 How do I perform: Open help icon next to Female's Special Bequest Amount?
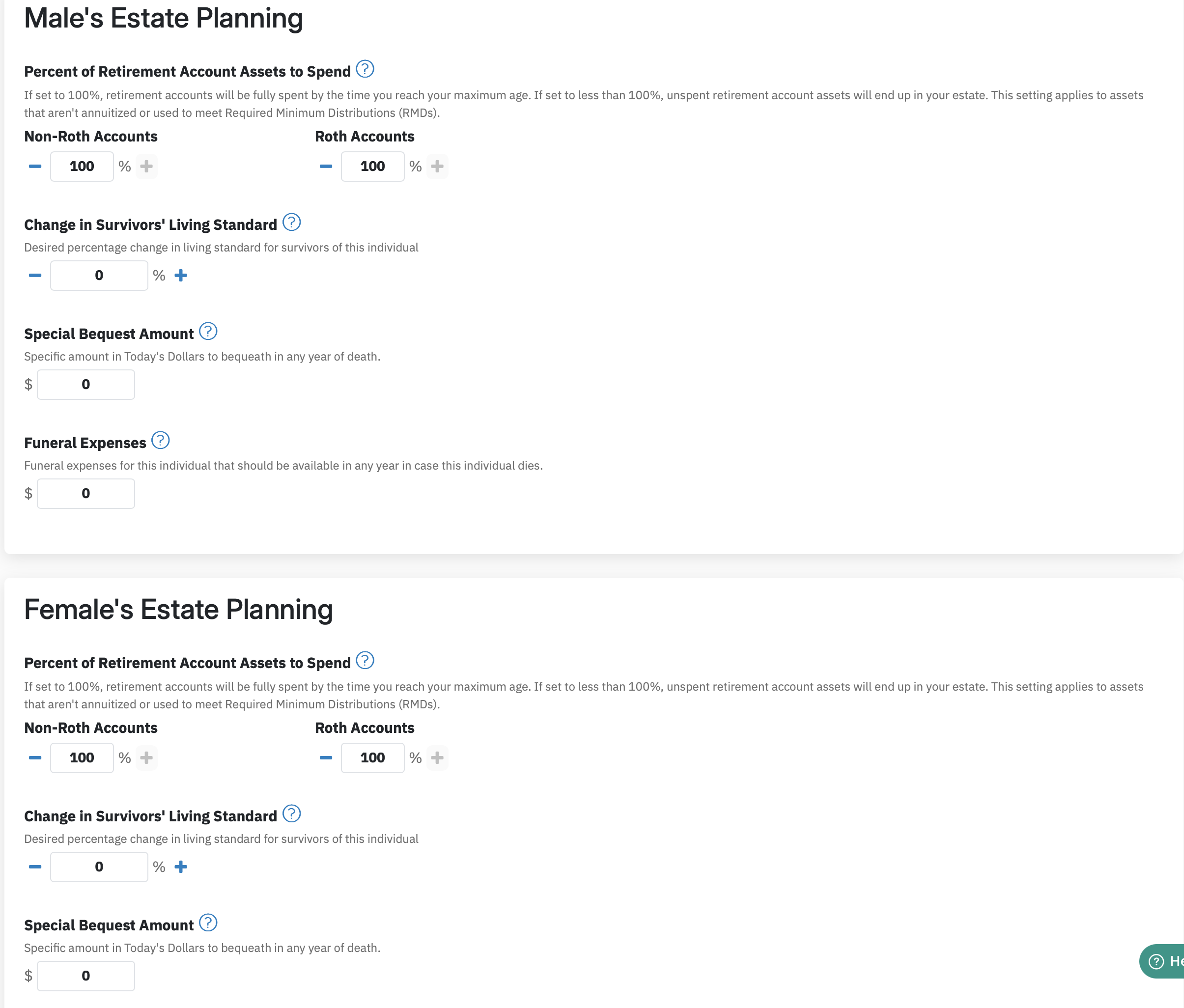tap(208, 923)
